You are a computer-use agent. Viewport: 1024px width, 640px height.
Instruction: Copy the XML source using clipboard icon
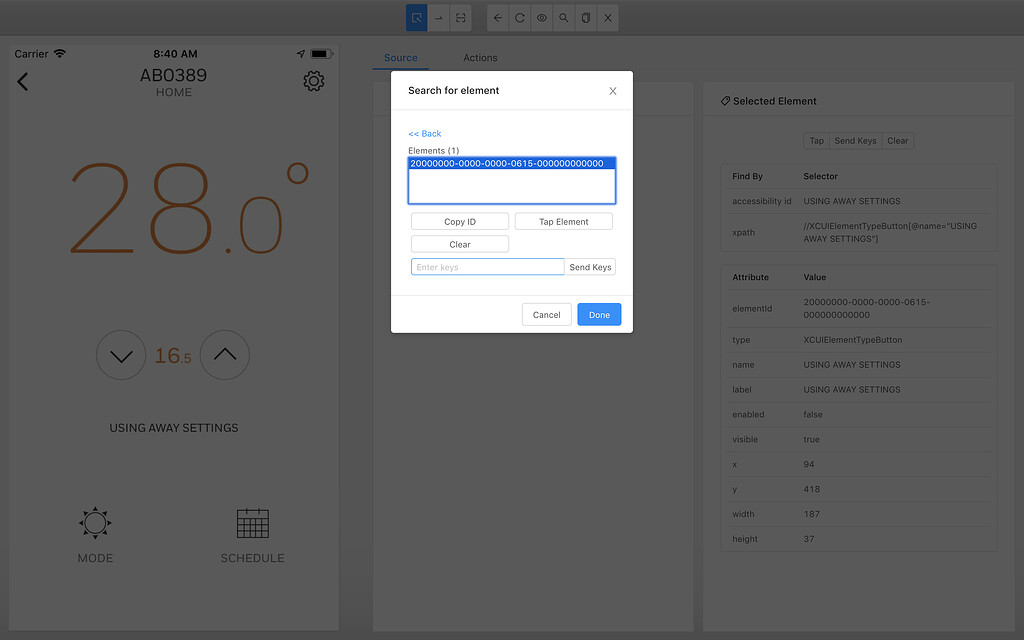585,17
